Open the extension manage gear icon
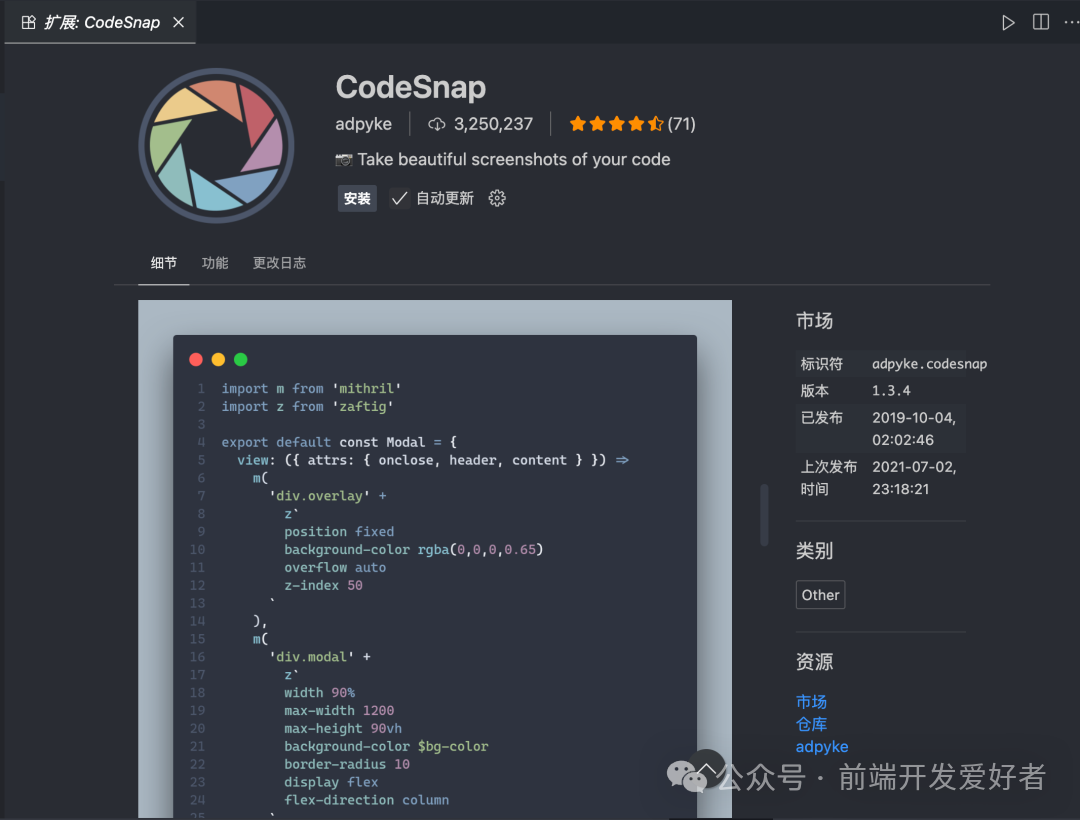 (x=497, y=198)
